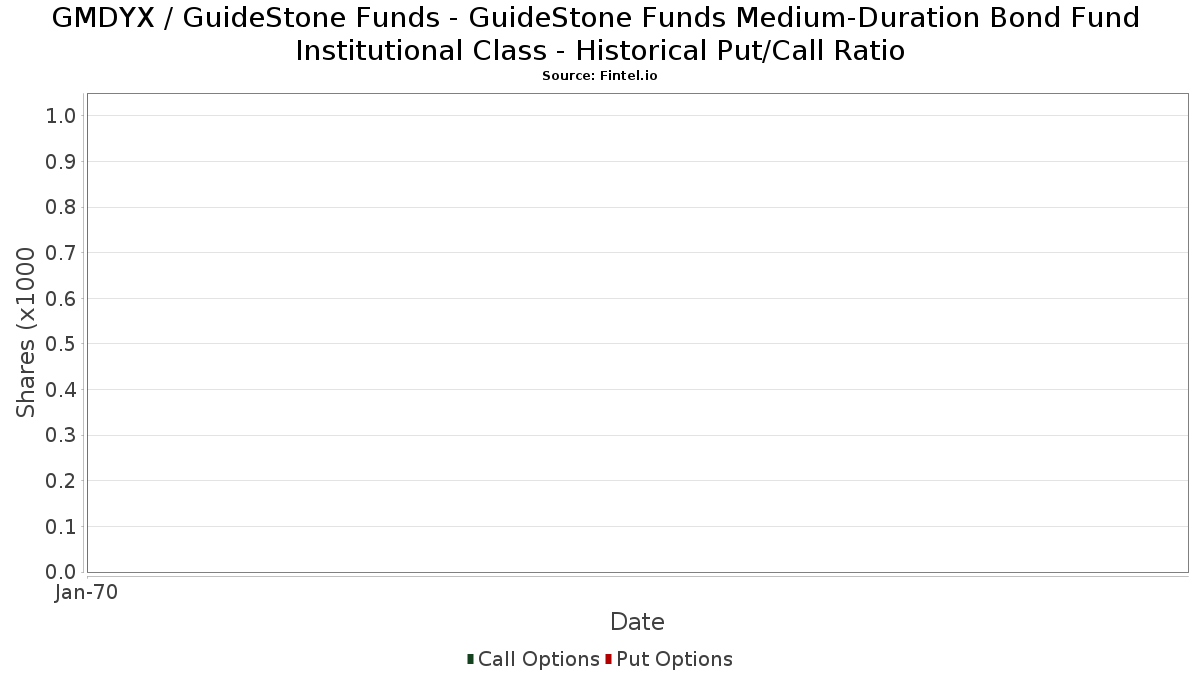
Task: Click the red Put Options legend swatch
Action: [608, 659]
